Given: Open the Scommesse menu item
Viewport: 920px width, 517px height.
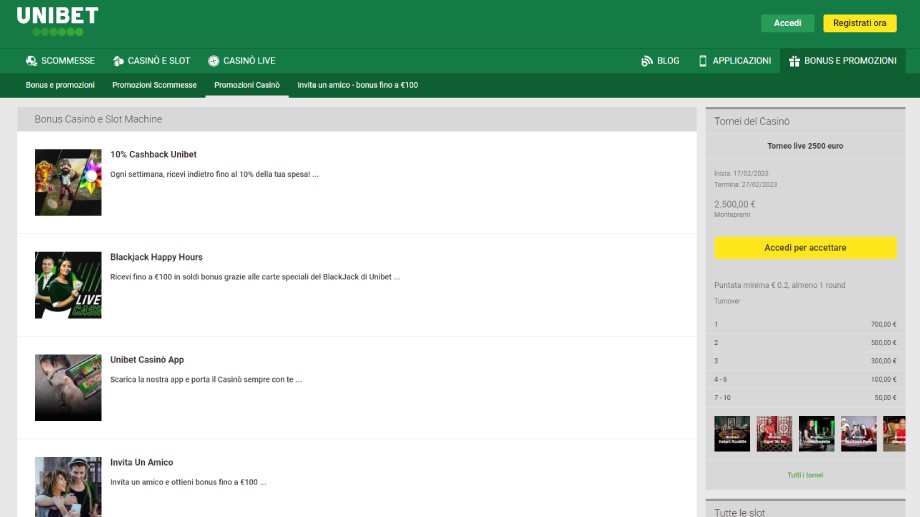Looking at the screenshot, I should pyautogui.click(x=60, y=60).
